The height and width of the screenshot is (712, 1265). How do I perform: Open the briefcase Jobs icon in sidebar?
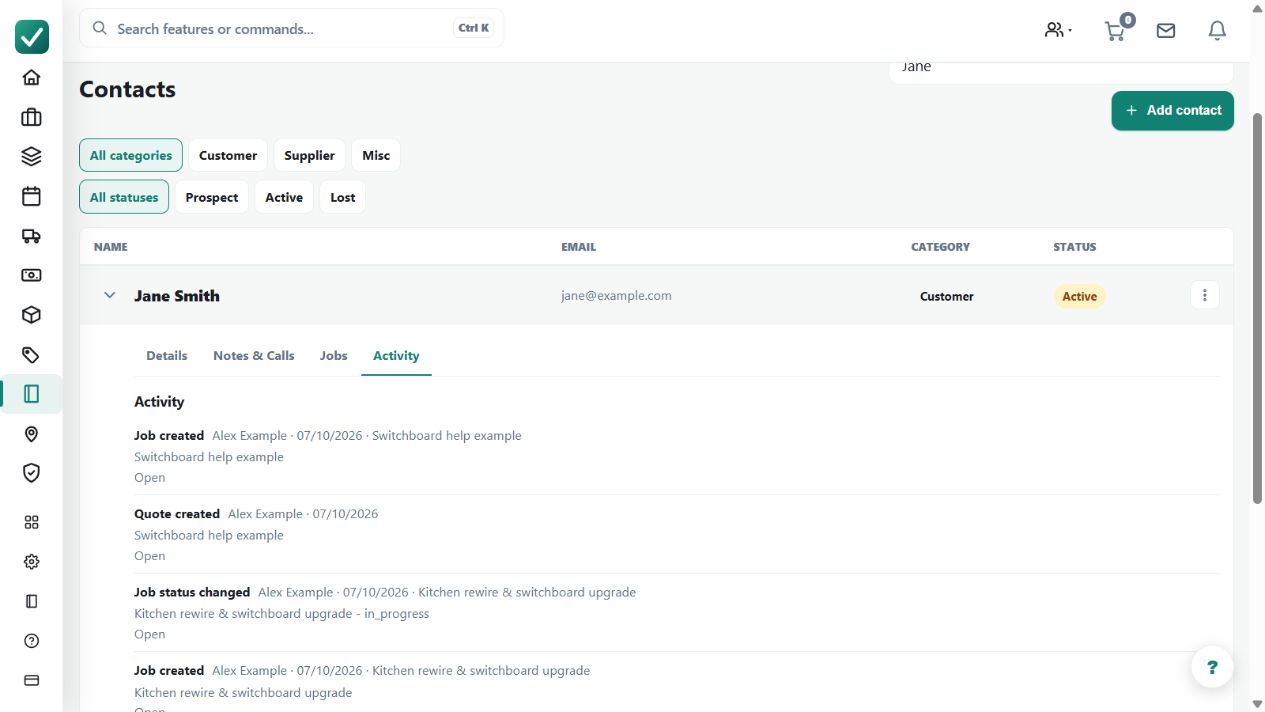31,117
